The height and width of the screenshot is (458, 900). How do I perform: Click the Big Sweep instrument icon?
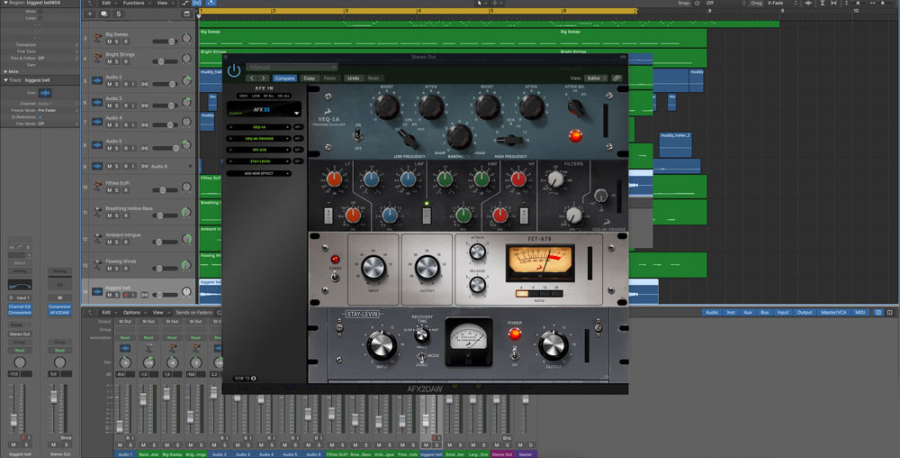98,38
